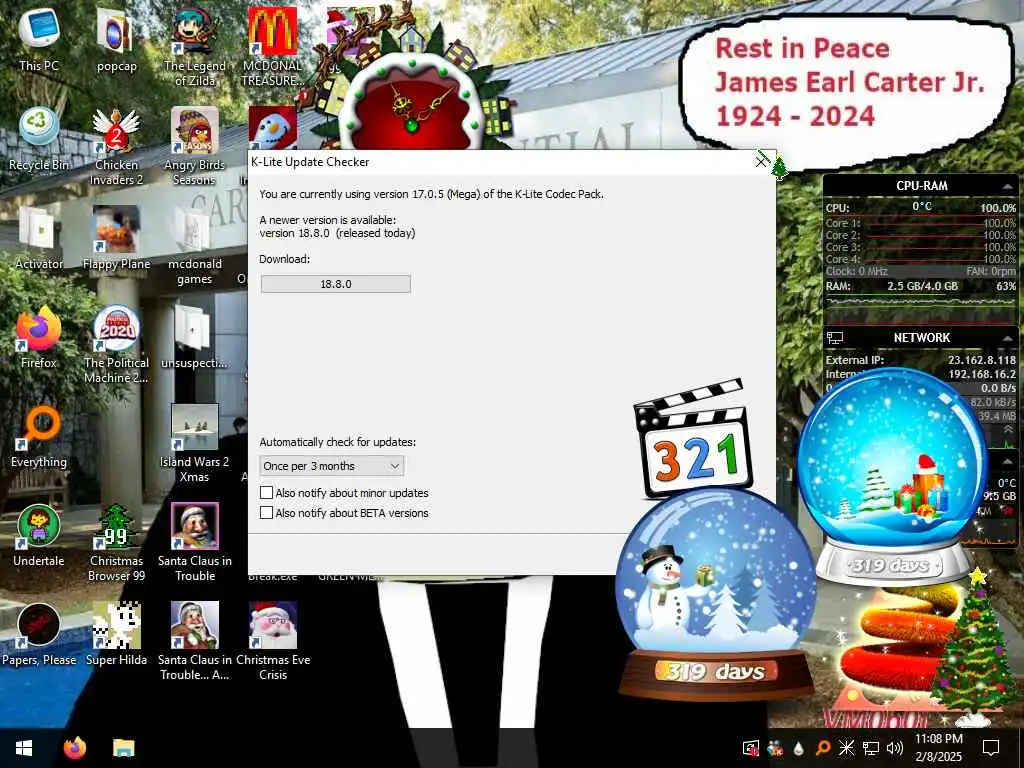1024x768 pixels.
Task: Launch Island Wars 2 Xmas shortcut
Action: click(x=195, y=444)
